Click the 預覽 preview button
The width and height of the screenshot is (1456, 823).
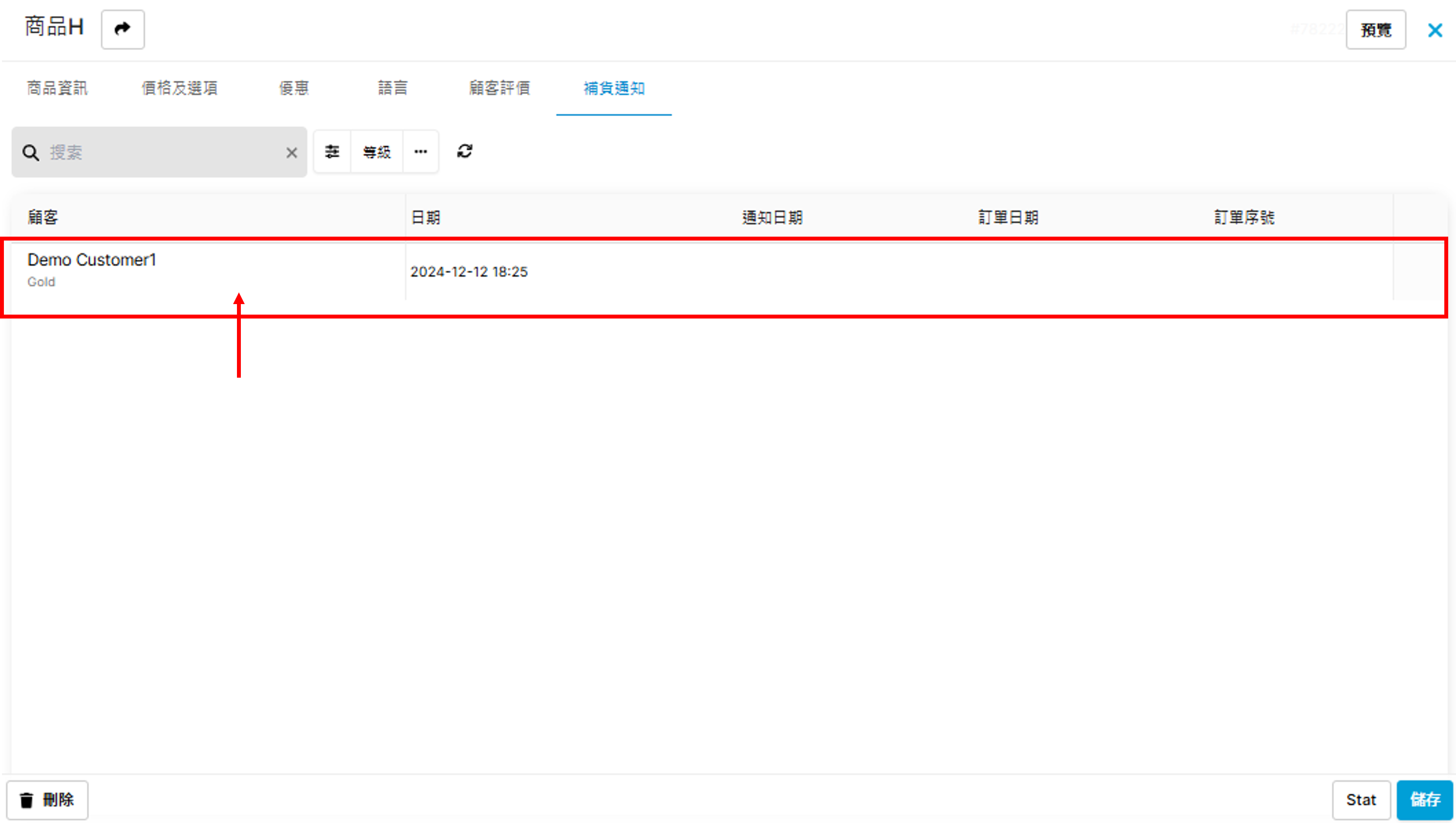click(x=1375, y=30)
